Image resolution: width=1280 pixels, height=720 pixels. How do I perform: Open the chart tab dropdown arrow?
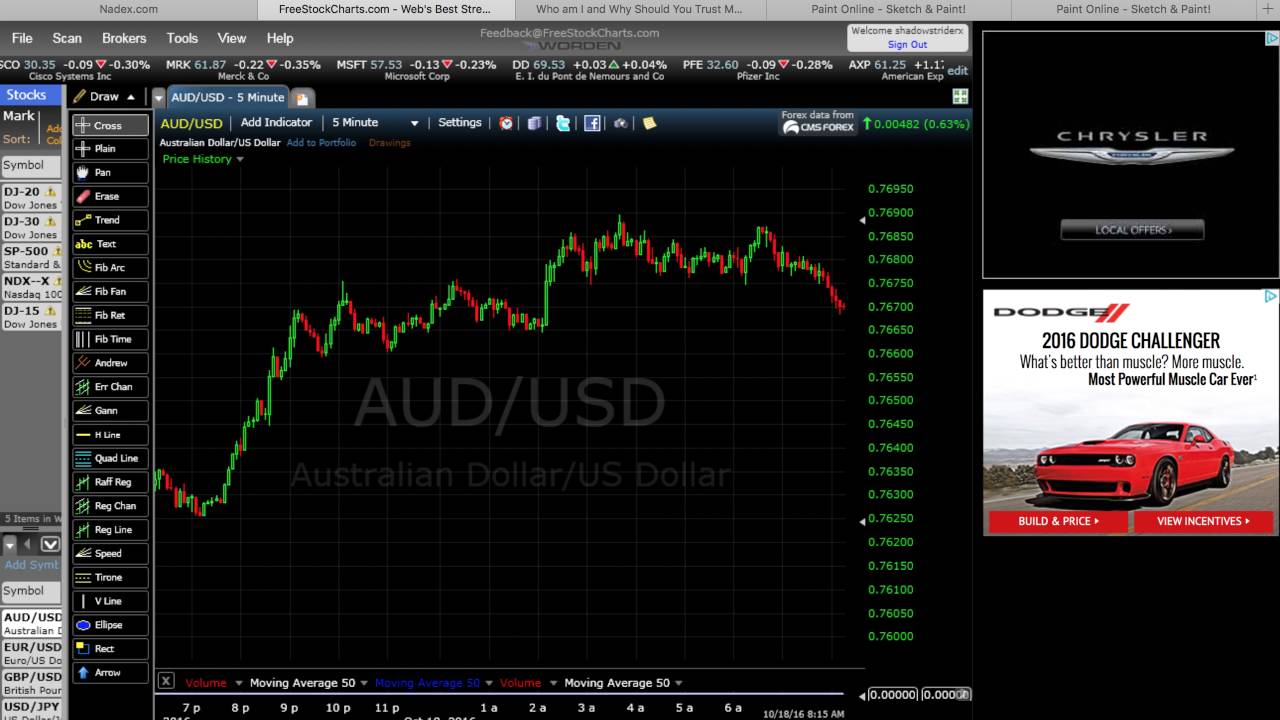[x=159, y=98]
